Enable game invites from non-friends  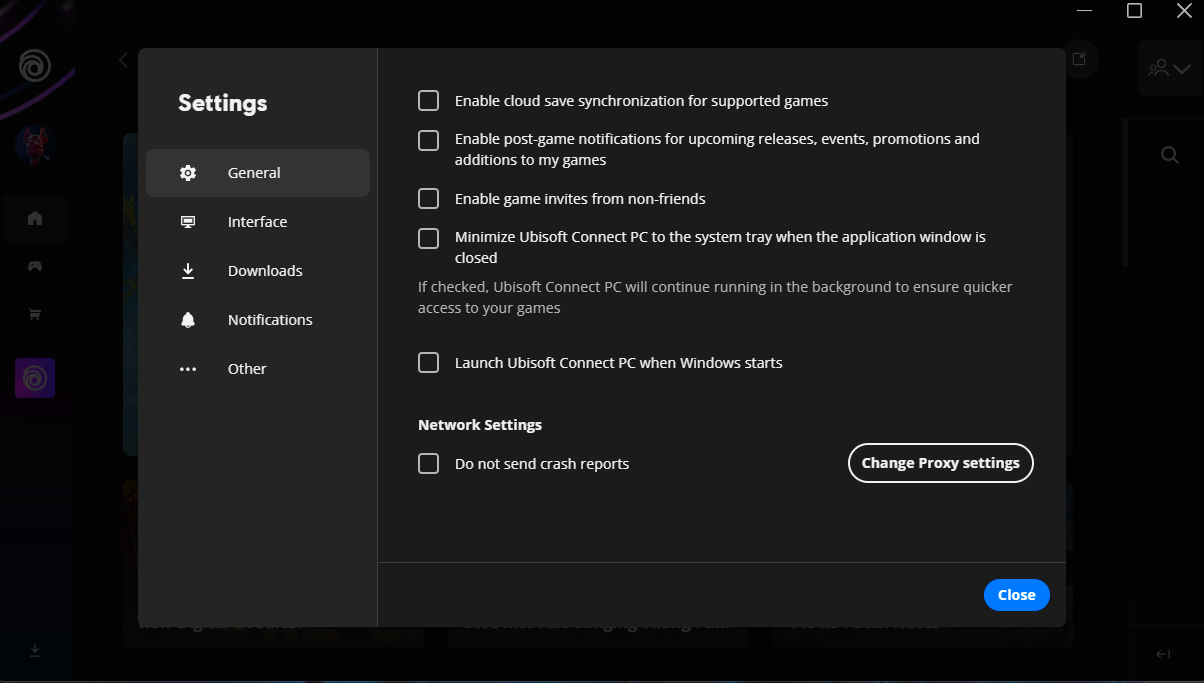pos(429,199)
